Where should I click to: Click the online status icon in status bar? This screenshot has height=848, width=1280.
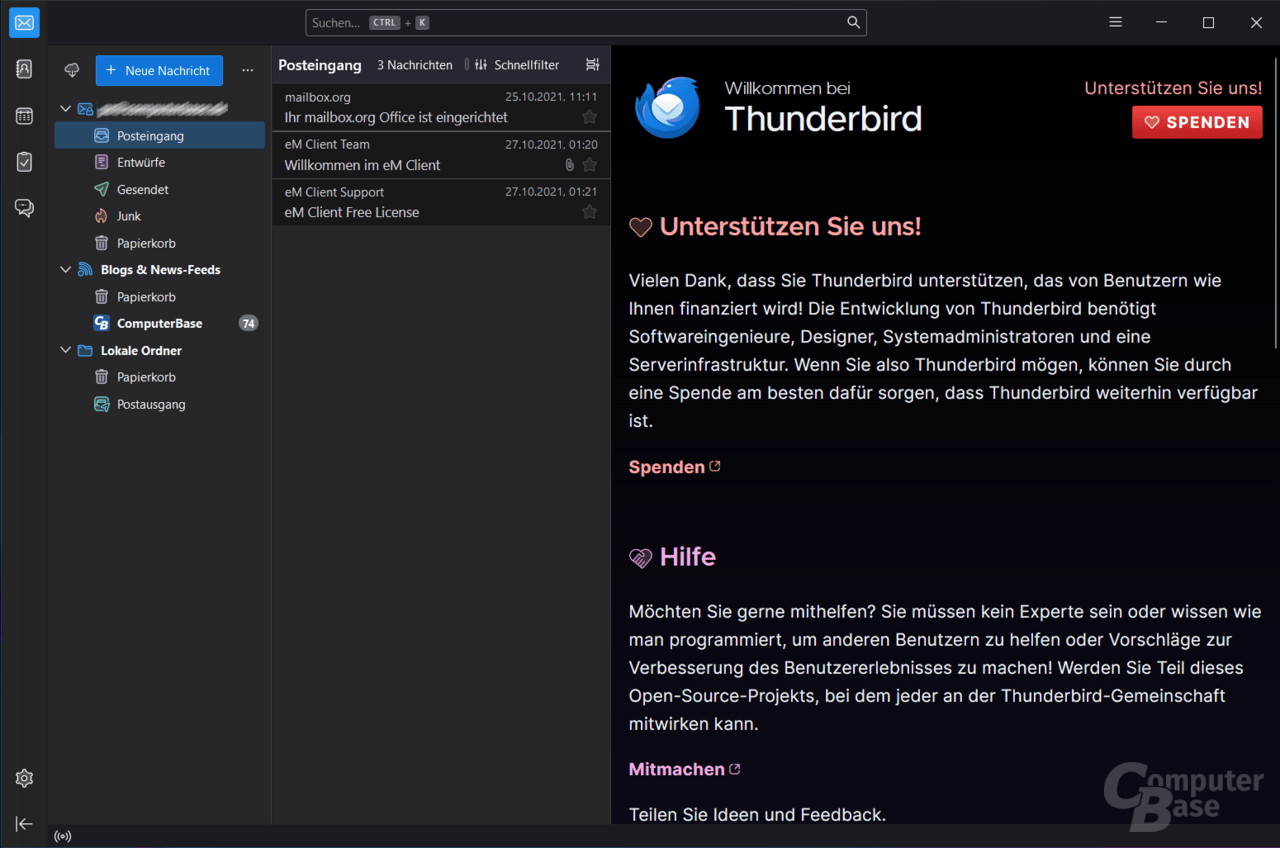[x=63, y=836]
